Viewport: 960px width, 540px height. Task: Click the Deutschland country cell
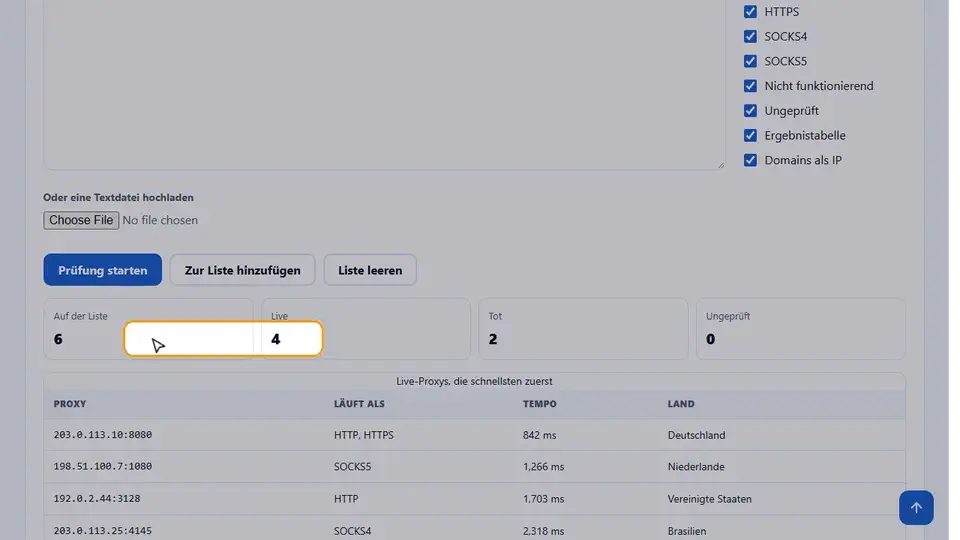[x=696, y=435]
